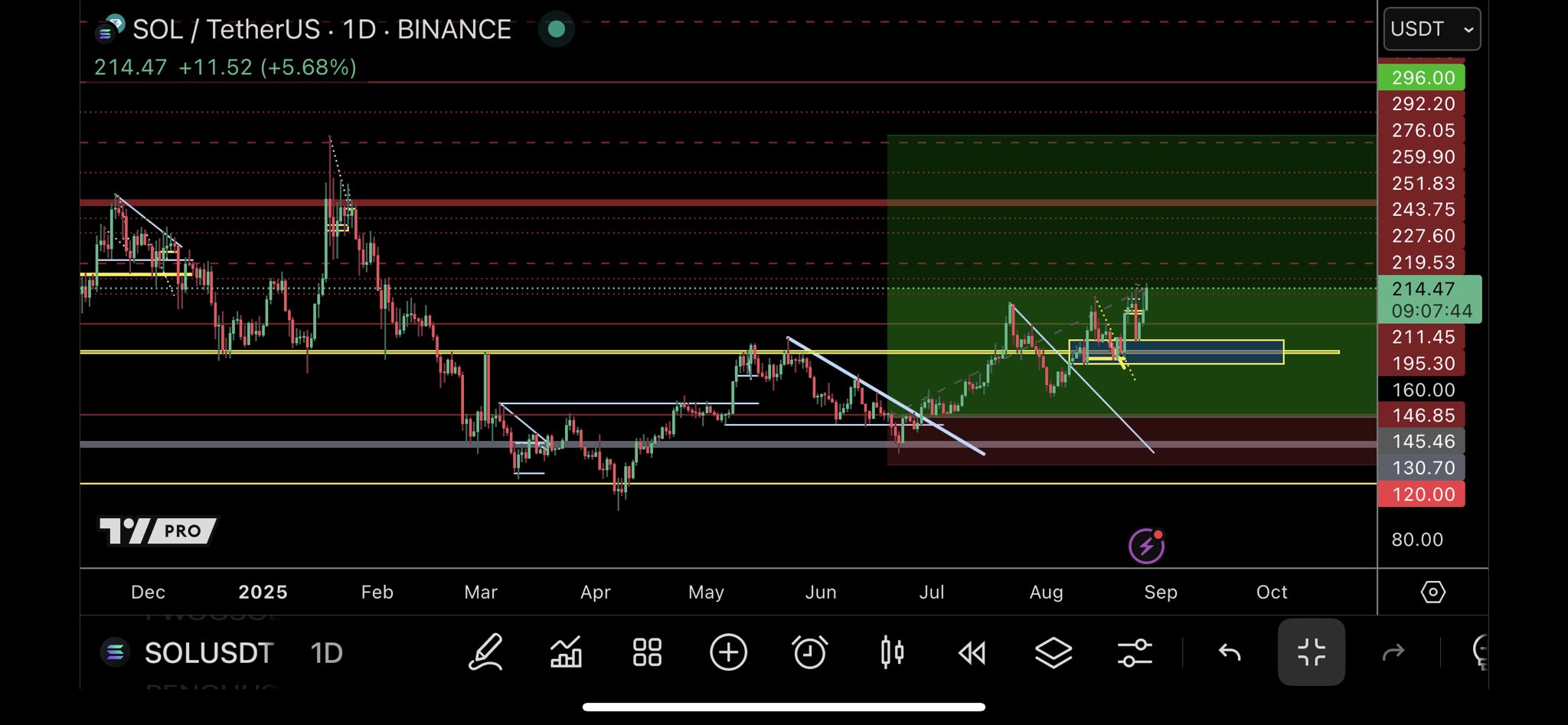
Task: Exit fullscreen with the collapse arrows button
Action: (1312, 652)
